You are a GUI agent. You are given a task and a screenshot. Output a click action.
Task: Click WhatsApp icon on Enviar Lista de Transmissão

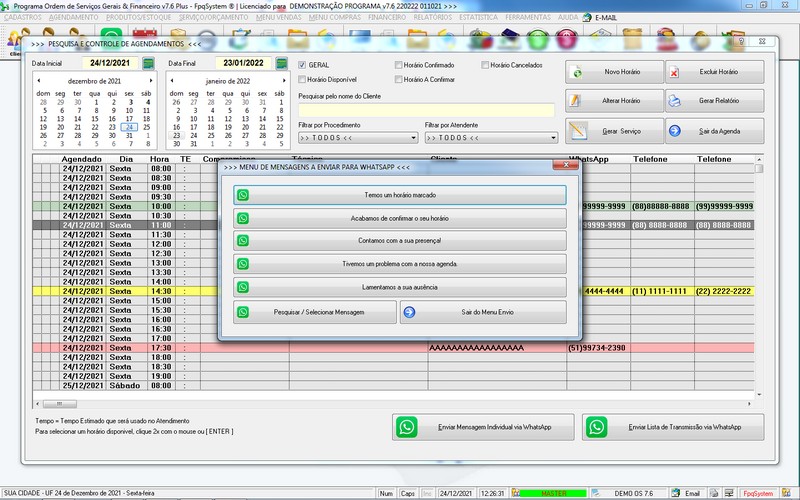click(596, 427)
